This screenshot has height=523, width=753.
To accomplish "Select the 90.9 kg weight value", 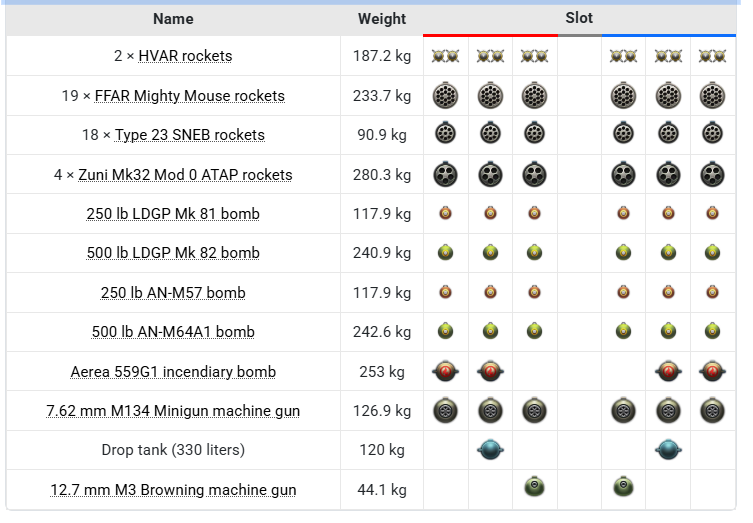I will click(382, 135).
